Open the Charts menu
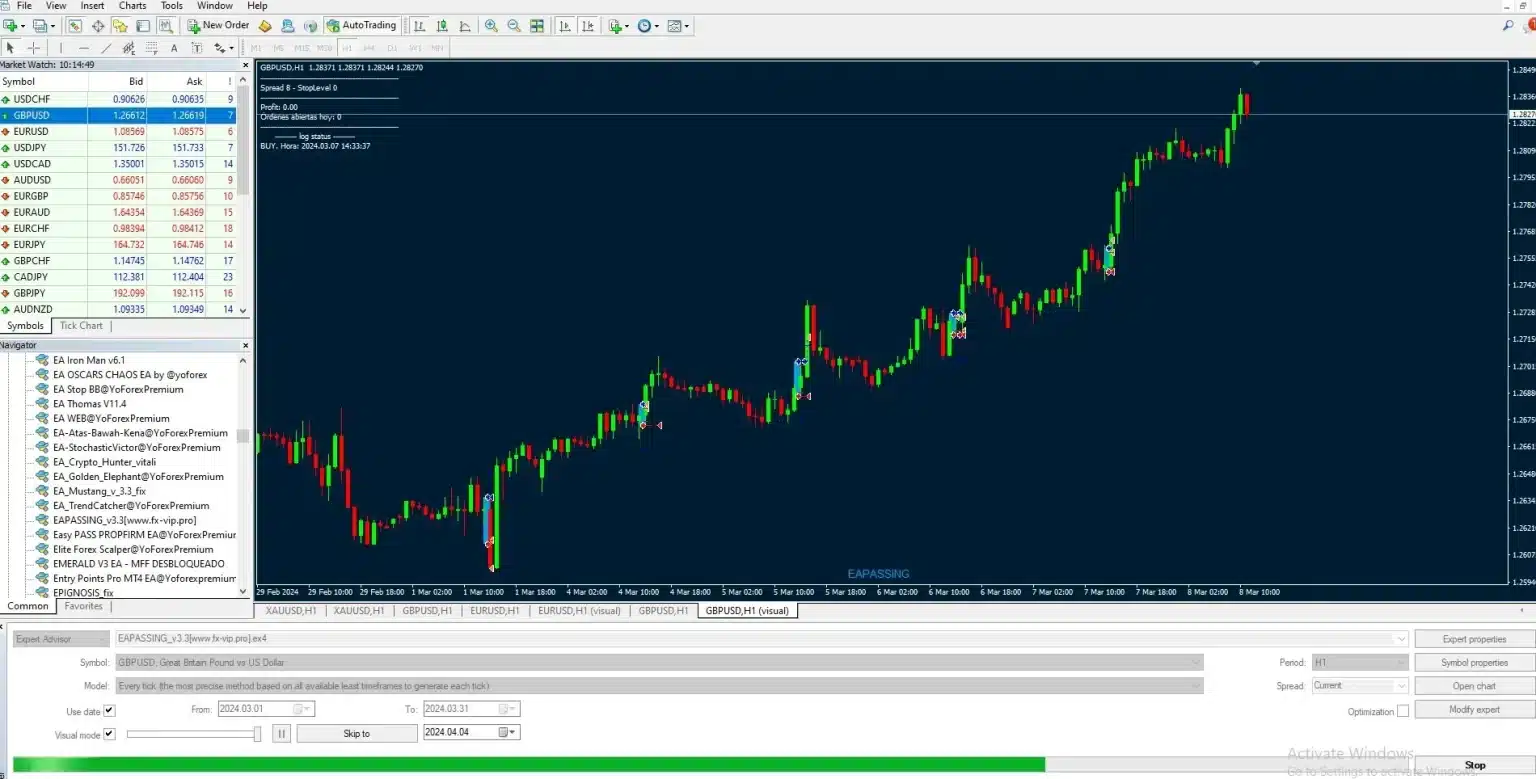The height and width of the screenshot is (779, 1536). tap(132, 6)
